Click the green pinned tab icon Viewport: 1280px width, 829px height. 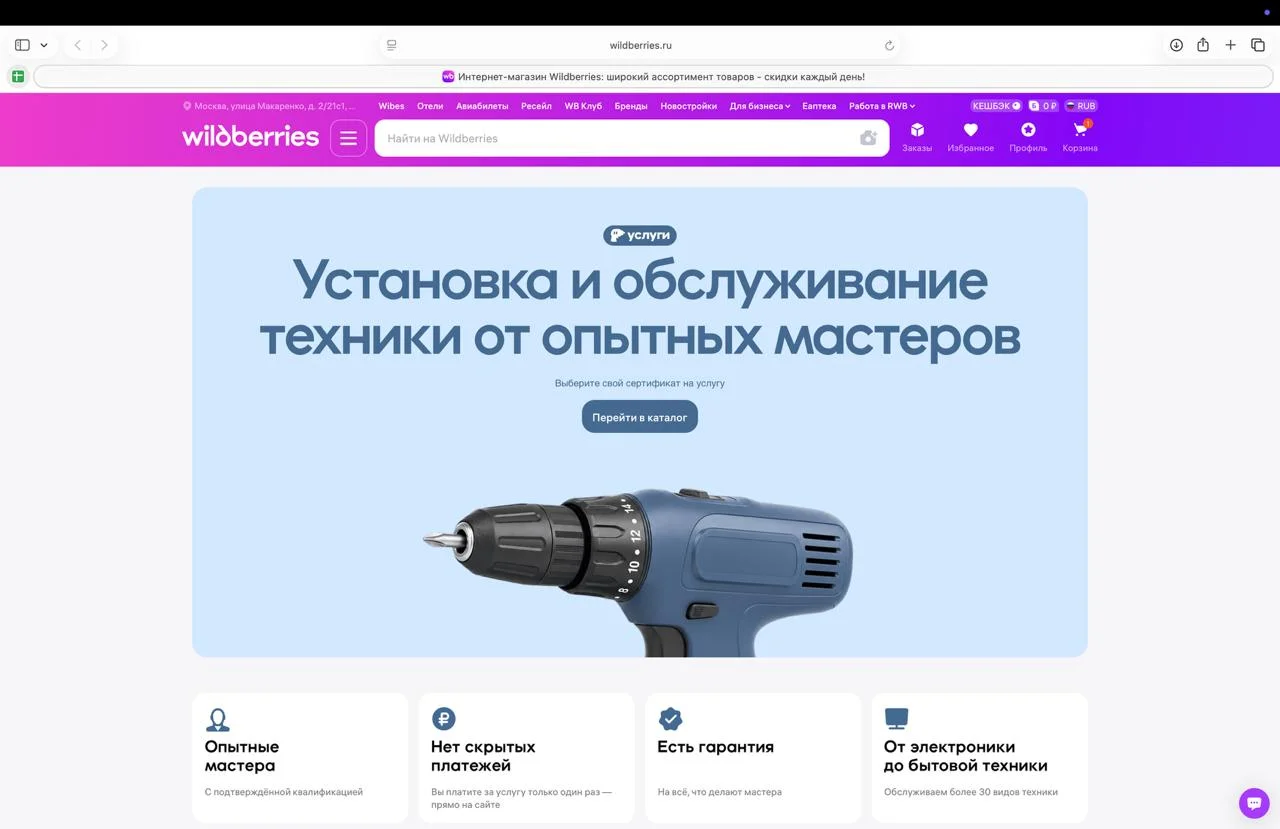(x=18, y=77)
